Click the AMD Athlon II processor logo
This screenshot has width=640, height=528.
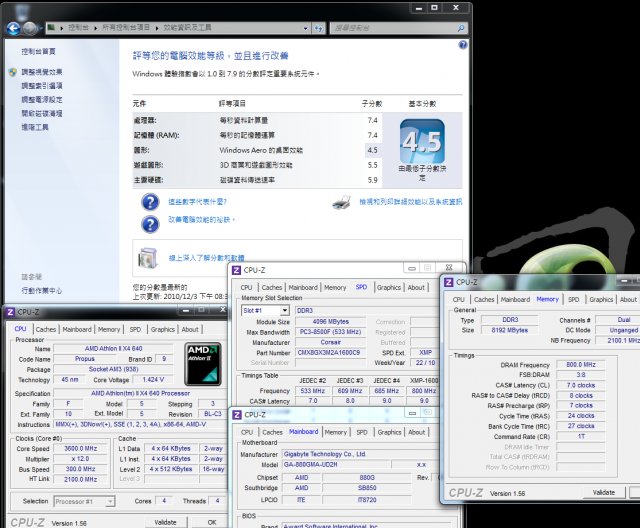pyautogui.click(x=203, y=364)
